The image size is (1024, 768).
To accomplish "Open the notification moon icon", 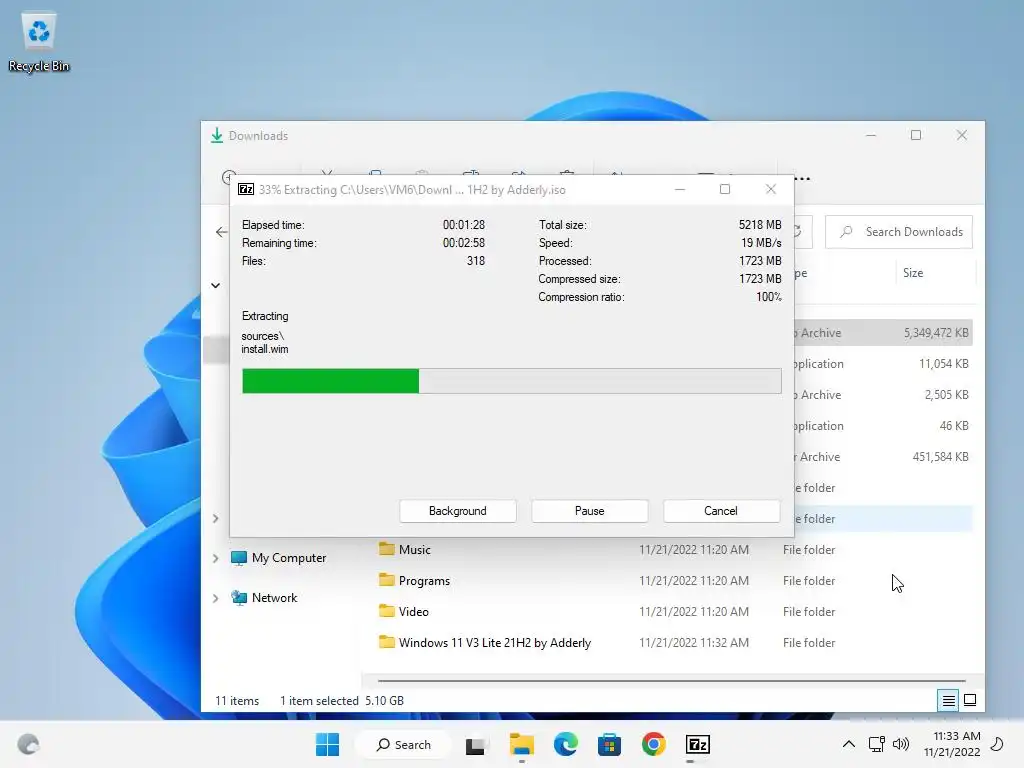I will click(x=997, y=744).
